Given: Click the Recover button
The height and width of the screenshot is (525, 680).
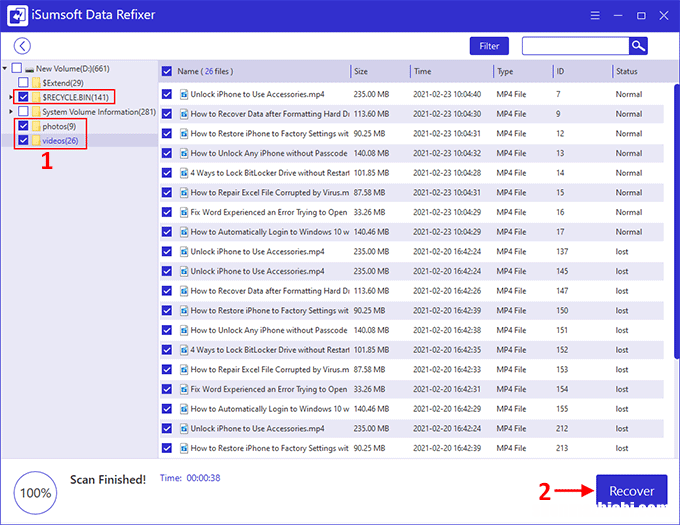Looking at the screenshot, I should coord(631,490).
